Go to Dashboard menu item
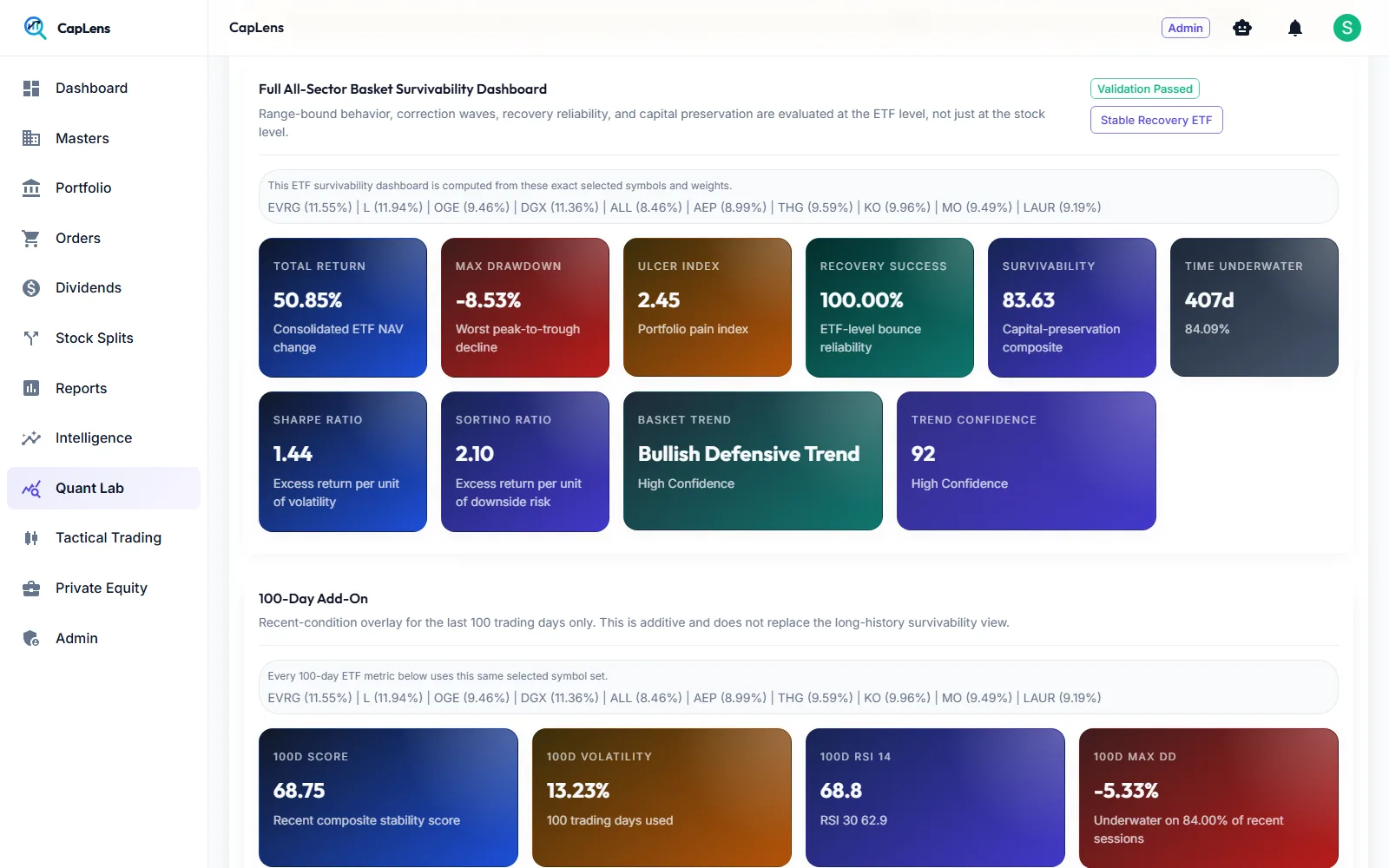 pyautogui.click(x=103, y=89)
